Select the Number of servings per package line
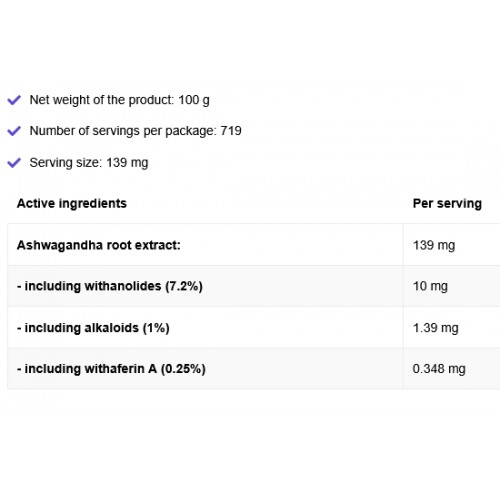This screenshot has height=500, width=500. pos(135,131)
